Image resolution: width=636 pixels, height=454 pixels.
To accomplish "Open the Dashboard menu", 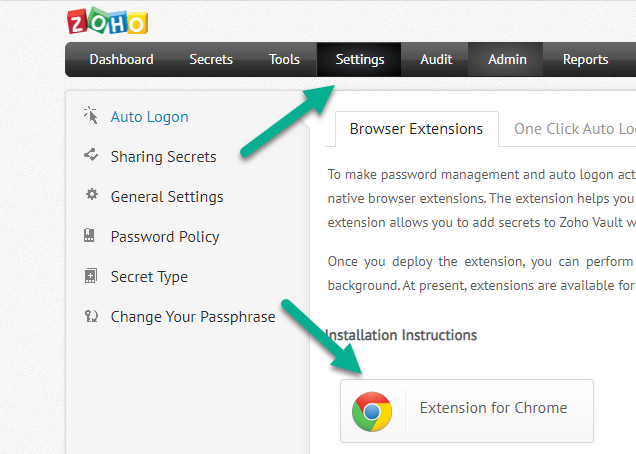I will [x=122, y=60].
